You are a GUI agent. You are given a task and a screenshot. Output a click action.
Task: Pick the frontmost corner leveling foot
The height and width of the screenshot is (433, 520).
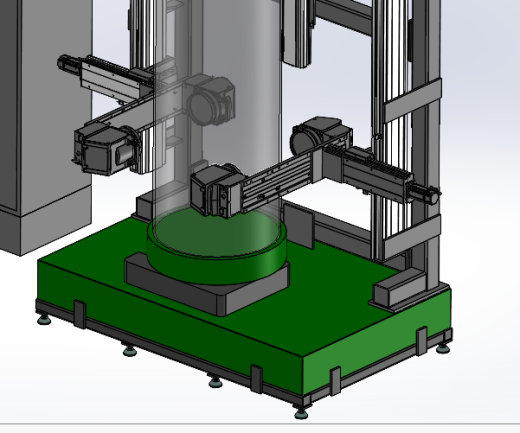click(x=301, y=412)
